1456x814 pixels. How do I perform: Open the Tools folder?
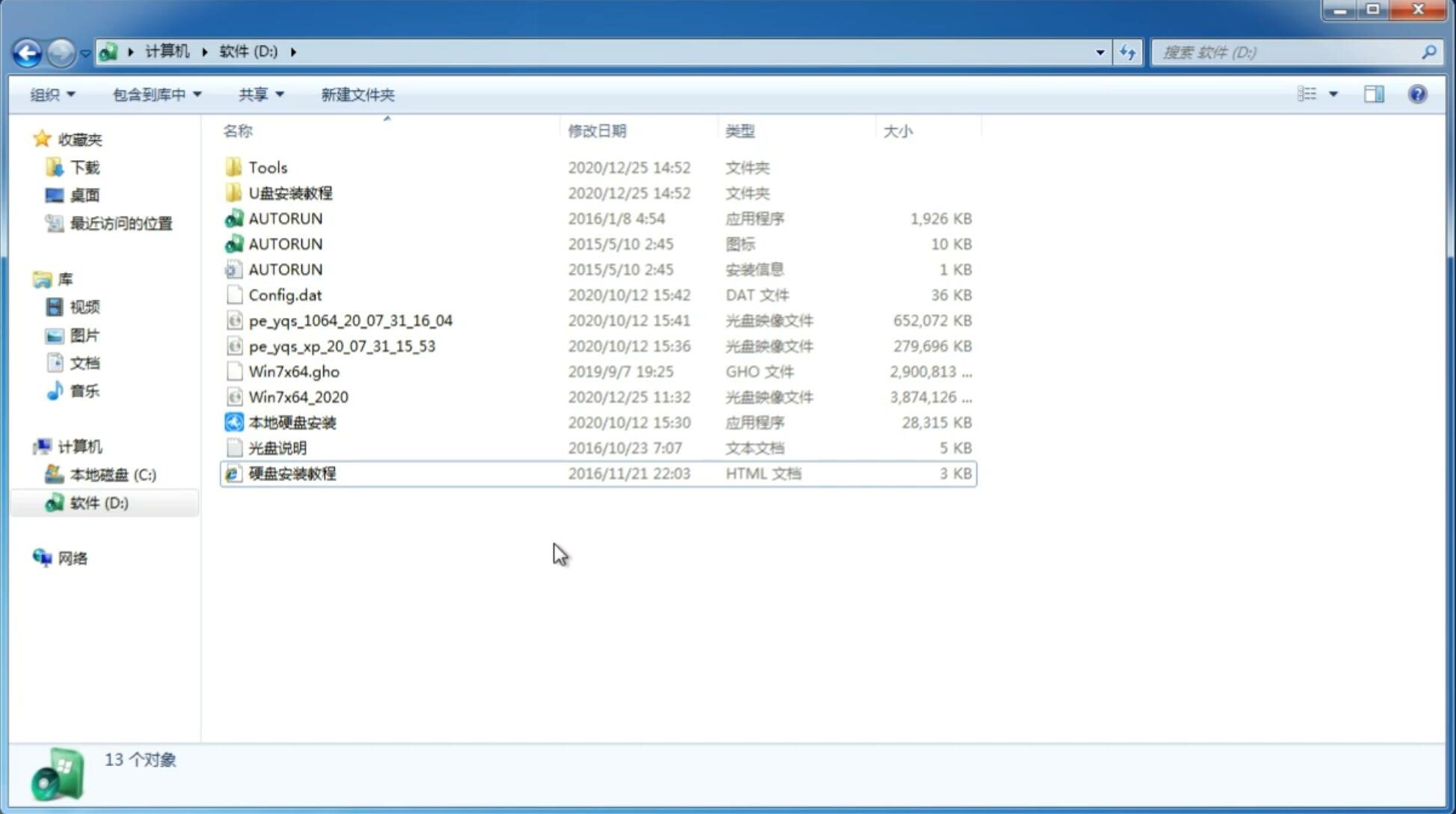[267, 167]
